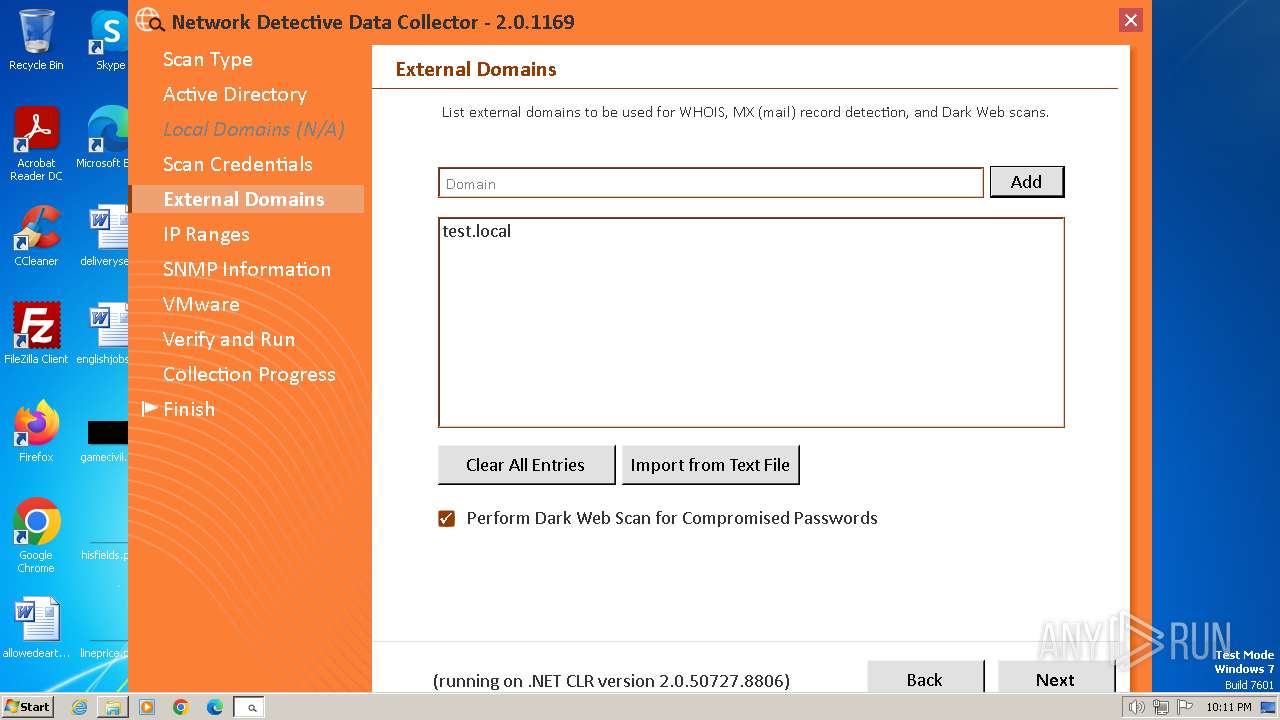Go to the Scan Type step
This screenshot has height=720, width=1280.
(x=208, y=59)
